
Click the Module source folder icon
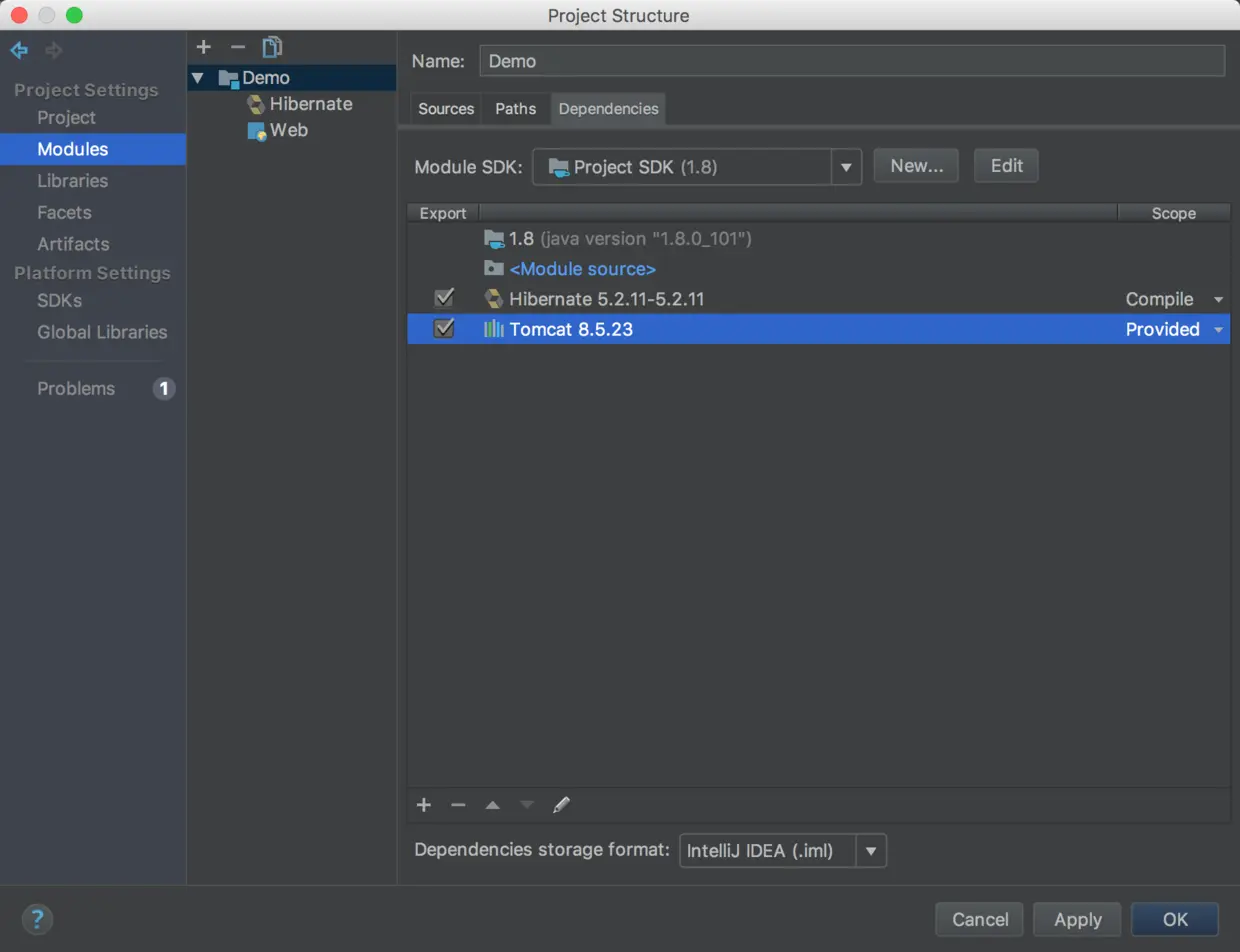494,269
